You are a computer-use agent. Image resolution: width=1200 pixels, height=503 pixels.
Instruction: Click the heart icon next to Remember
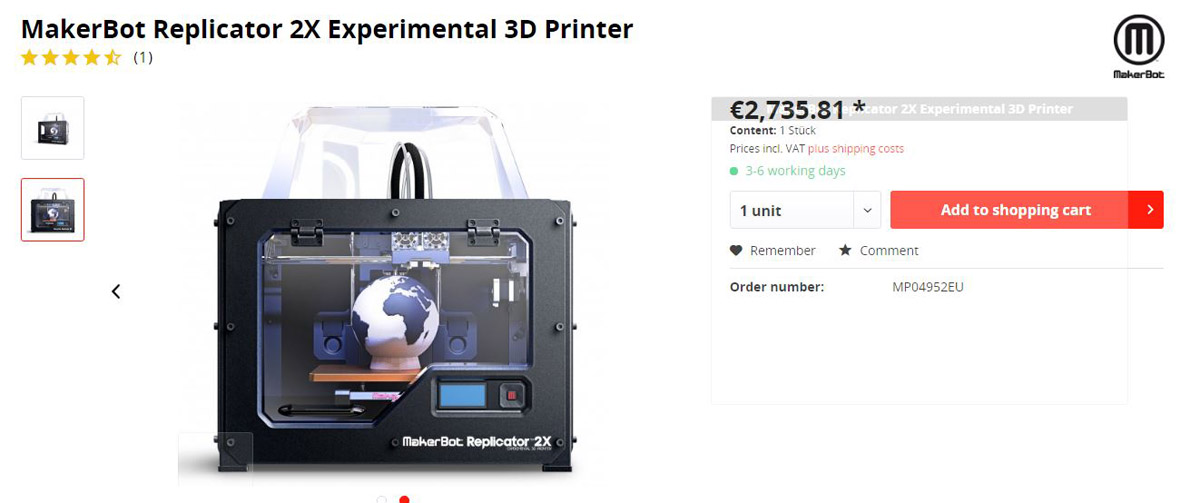click(x=736, y=250)
